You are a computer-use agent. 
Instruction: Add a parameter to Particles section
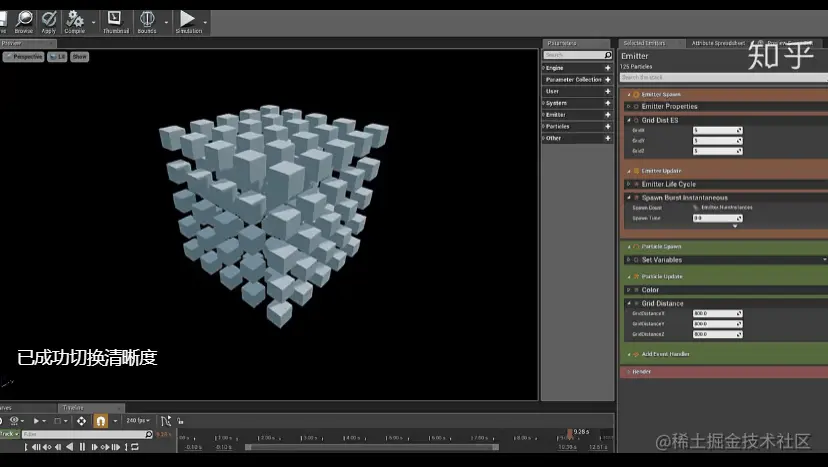pyautogui.click(x=608, y=127)
